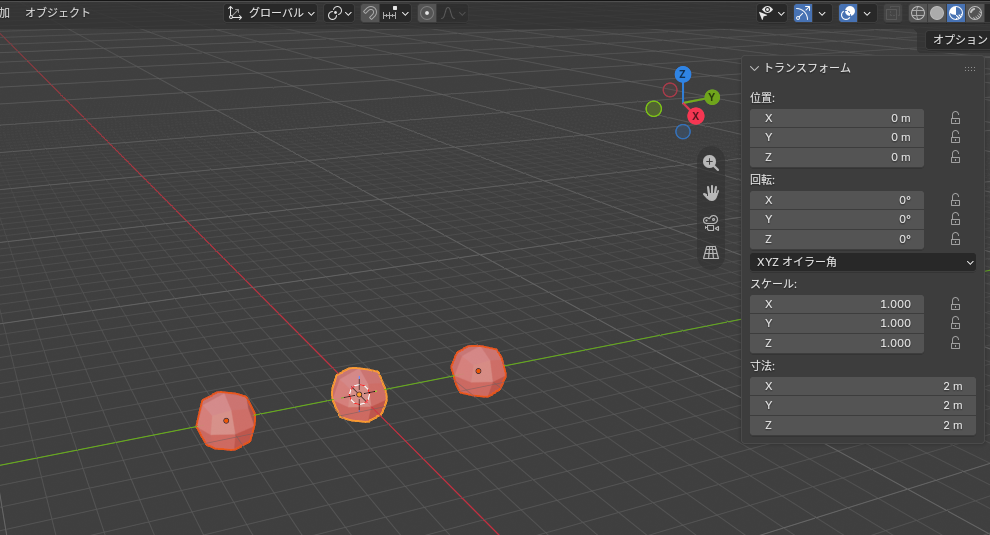The height and width of the screenshot is (535, 990).
Task: Toggle the camera view icon
Action: 711,223
